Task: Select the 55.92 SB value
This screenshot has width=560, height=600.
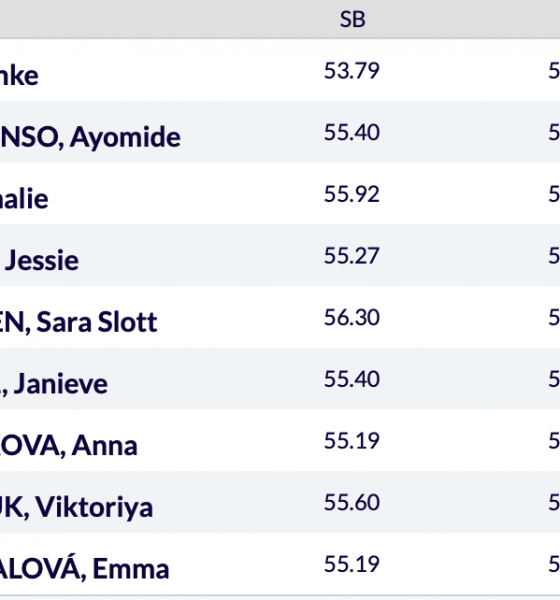Action: point(352,194)
